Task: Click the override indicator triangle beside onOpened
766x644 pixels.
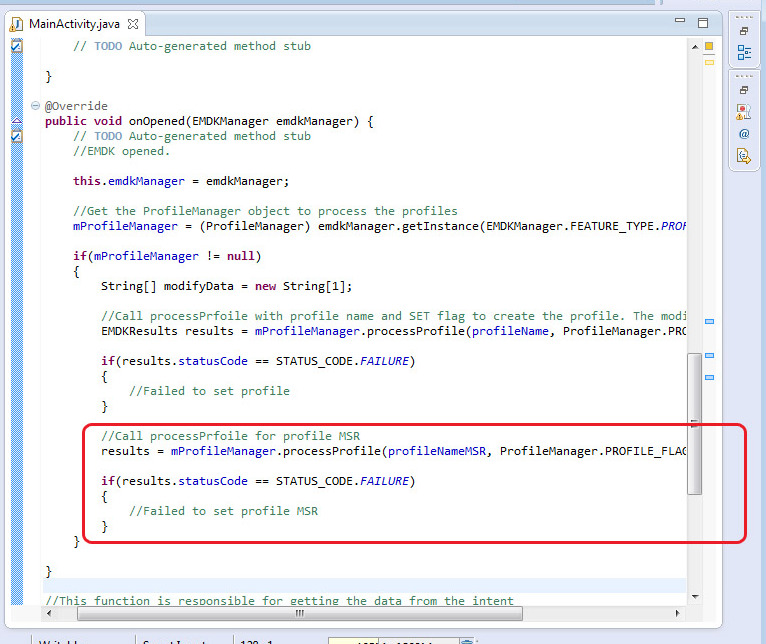Action: [16, 121]
